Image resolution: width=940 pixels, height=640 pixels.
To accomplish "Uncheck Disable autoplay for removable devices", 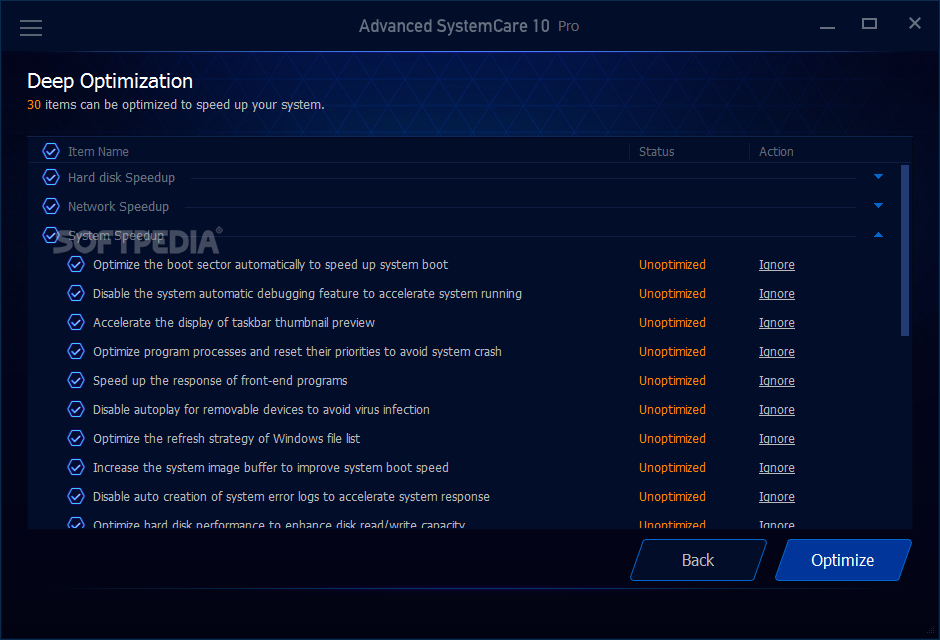I will click(76, 409).
